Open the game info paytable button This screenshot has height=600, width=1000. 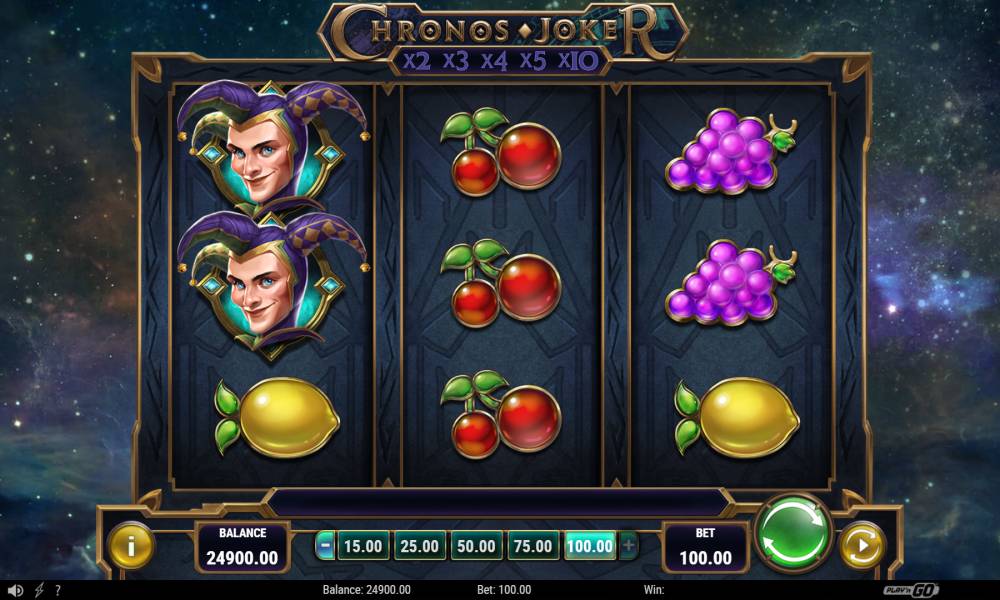click(x=131, y=546)
